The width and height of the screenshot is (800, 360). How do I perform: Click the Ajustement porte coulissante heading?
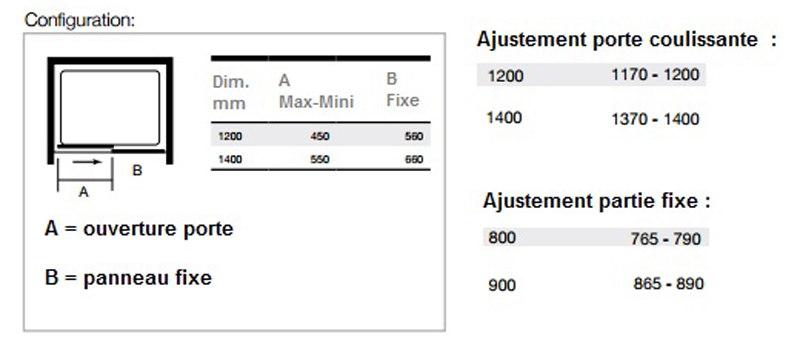(x=627, y=39)
